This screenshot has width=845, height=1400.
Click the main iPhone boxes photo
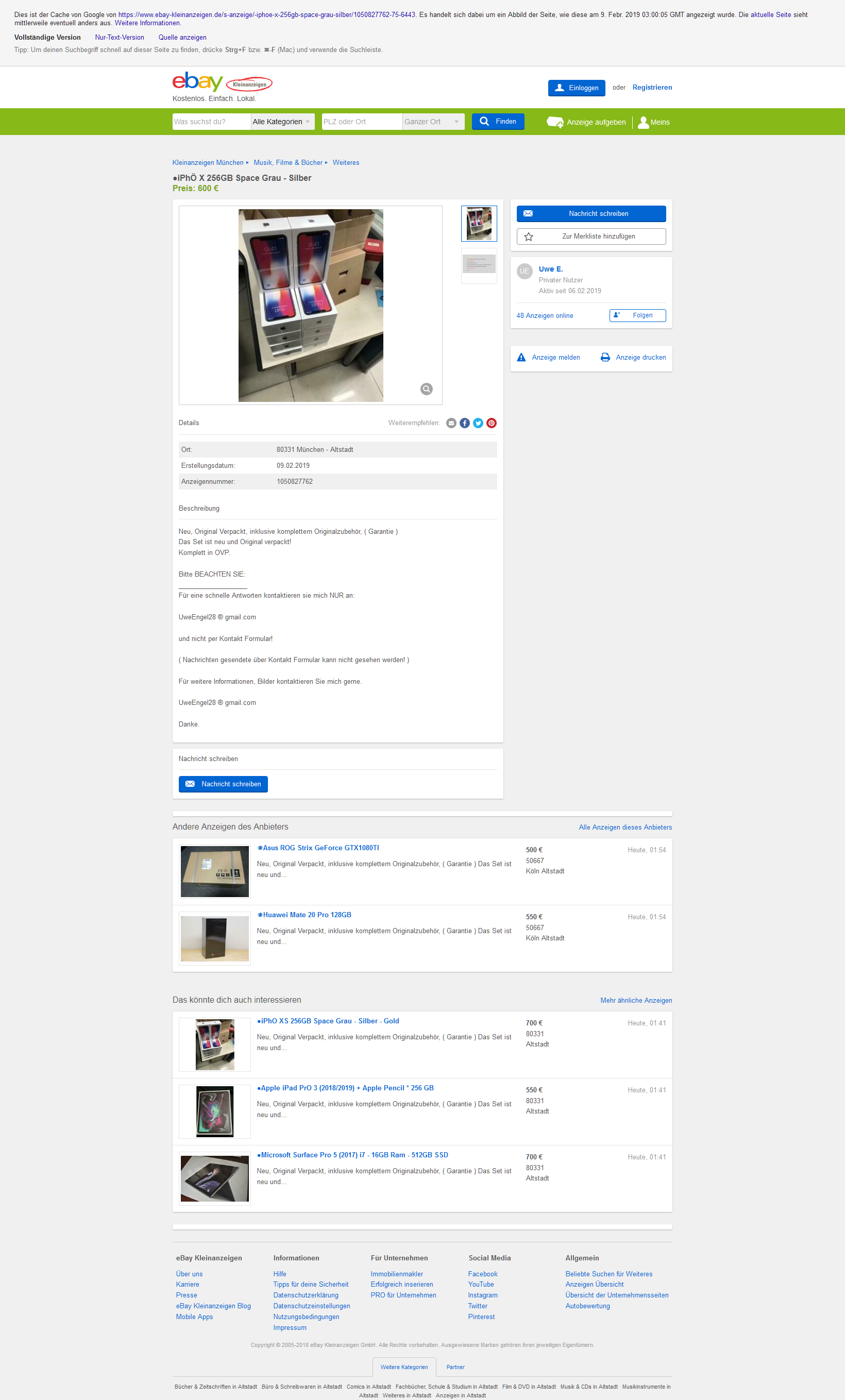pos(310,305)
